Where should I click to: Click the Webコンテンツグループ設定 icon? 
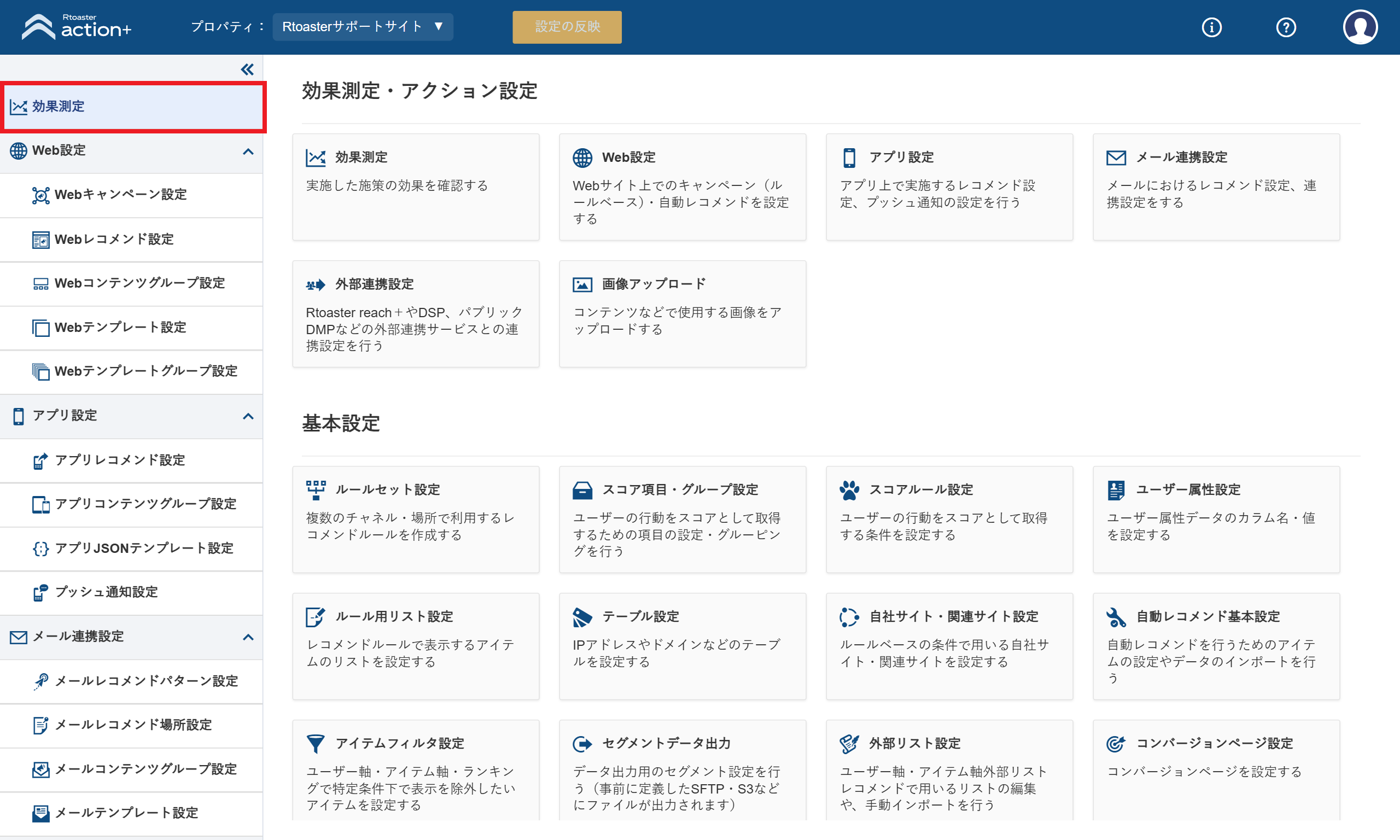click(x=41, y=284)
